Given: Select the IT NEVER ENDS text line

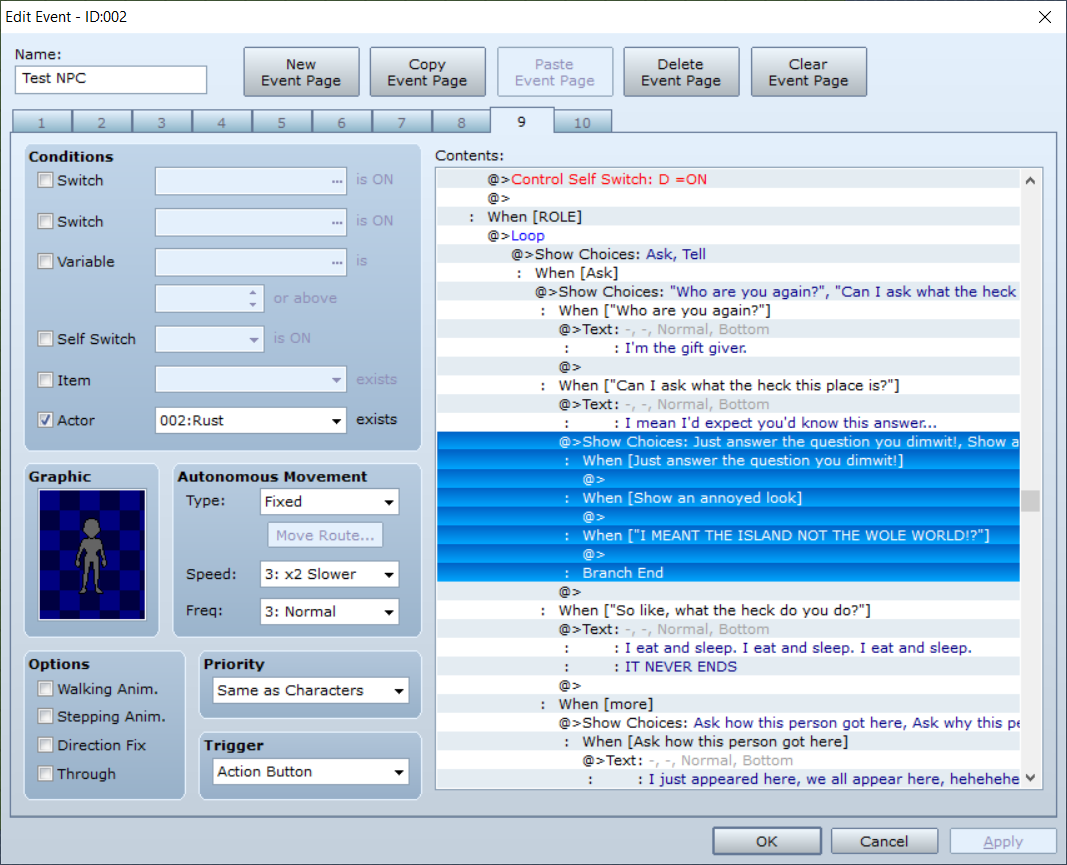Looking at the screenshot, I should (728, 666).
